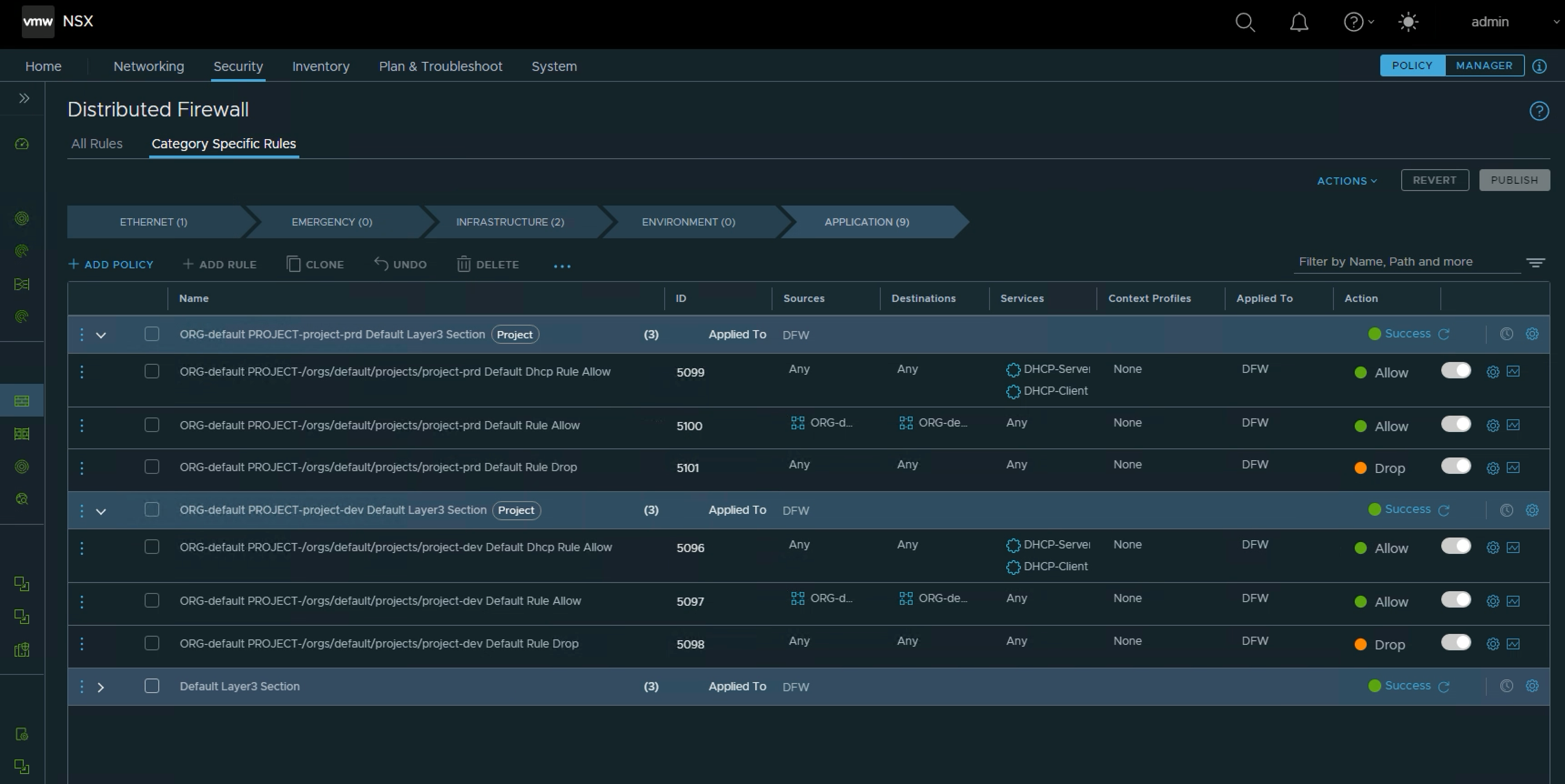The height and width of the screenshot is (784, 1565).
Task: Show statistics graph for rule 5099
Action: click(x=1513, y=371)
